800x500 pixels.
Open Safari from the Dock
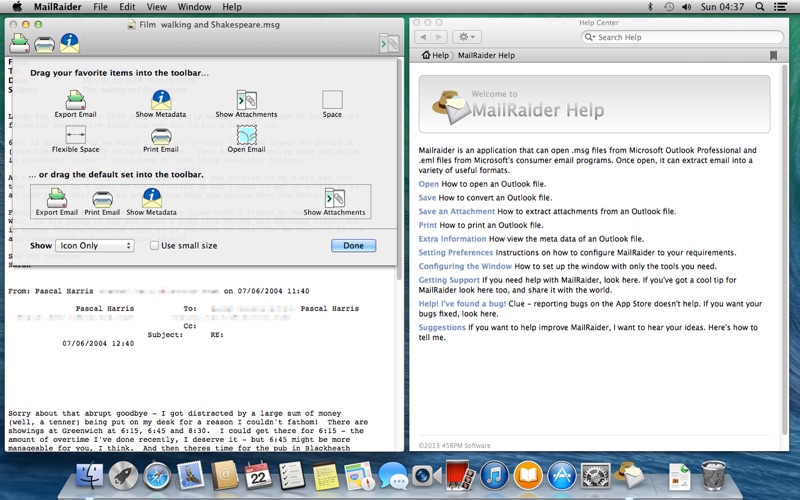coord(157,475)
